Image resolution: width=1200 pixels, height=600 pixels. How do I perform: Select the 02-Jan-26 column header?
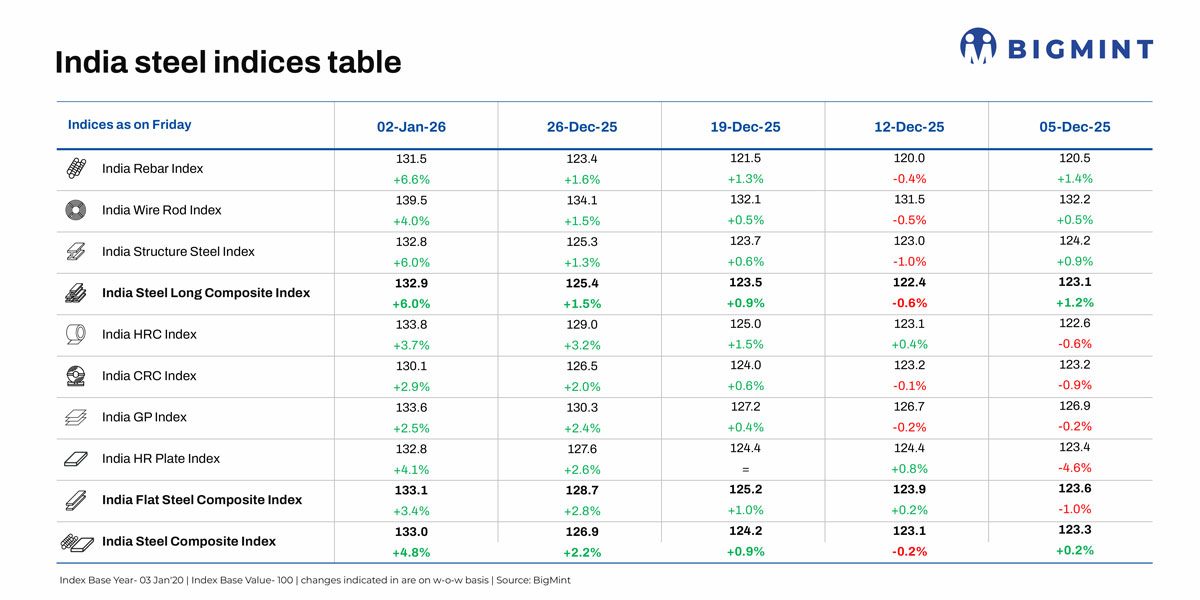pos(411,127)
